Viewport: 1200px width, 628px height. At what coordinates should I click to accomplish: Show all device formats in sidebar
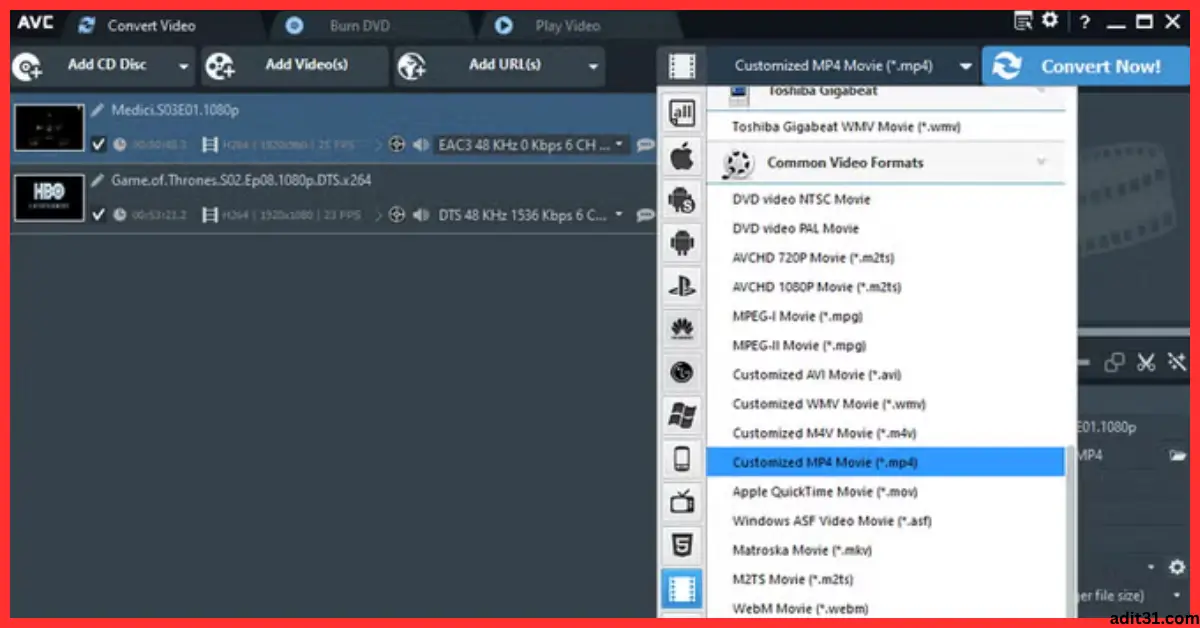(x=682, y=114)
